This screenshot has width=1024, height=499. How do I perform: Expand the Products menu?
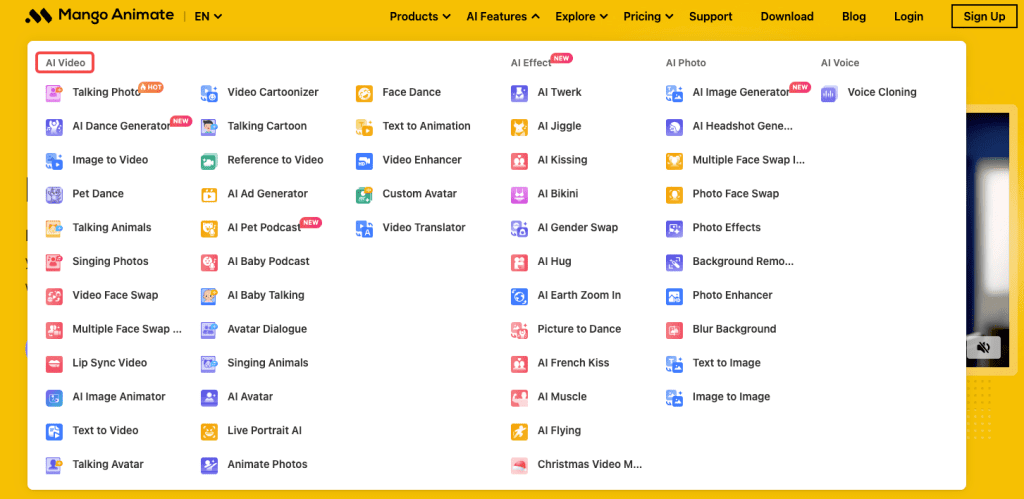click(x=420, y=17)
